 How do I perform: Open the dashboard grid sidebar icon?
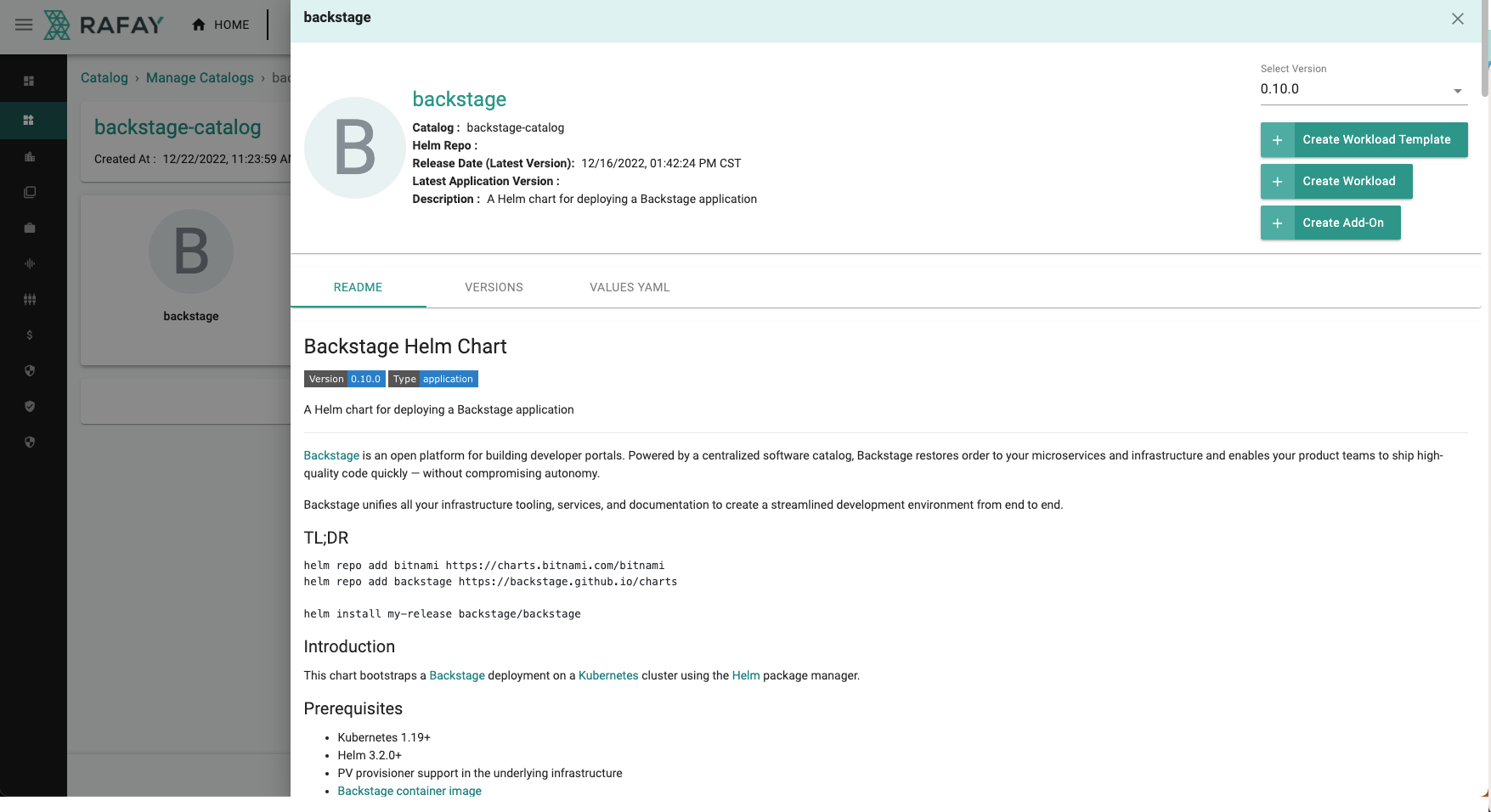tap(29, 81)
